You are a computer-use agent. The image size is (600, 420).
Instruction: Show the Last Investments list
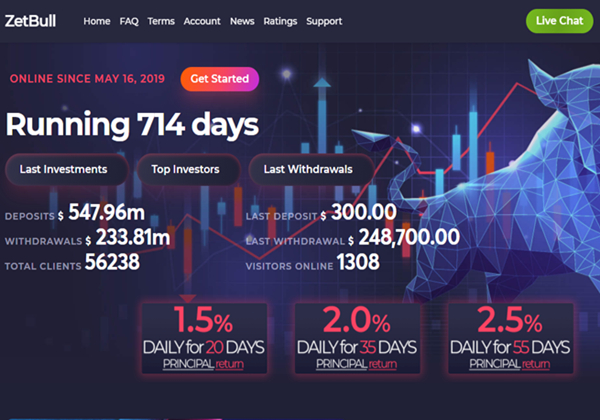click(x=63, y=169)
